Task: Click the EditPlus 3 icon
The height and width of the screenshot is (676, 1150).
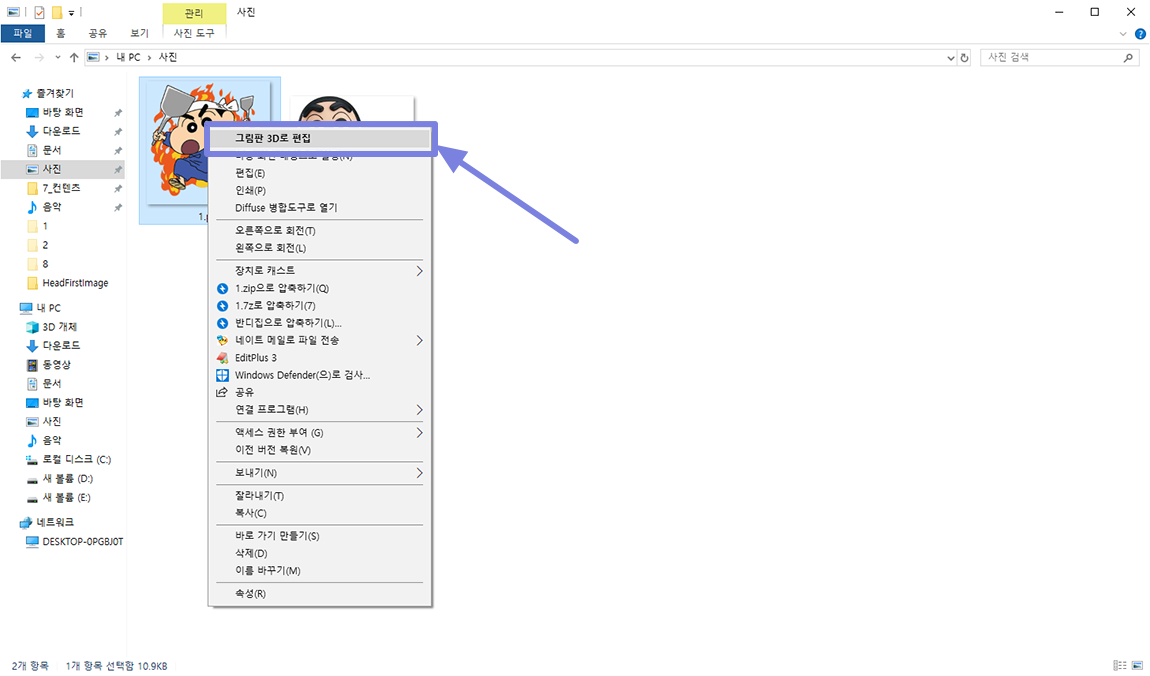Action: coord(222,358)
